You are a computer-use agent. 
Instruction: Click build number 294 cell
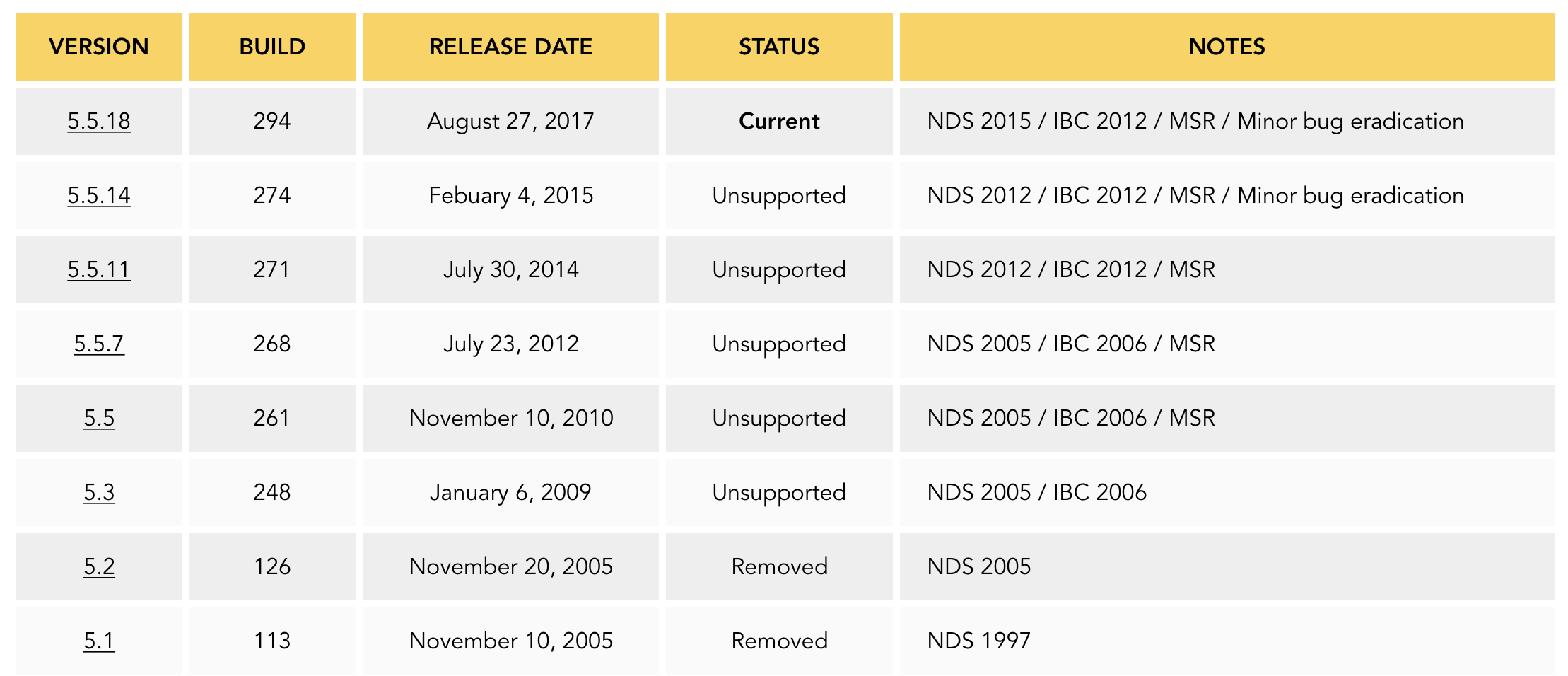point(272,121)
